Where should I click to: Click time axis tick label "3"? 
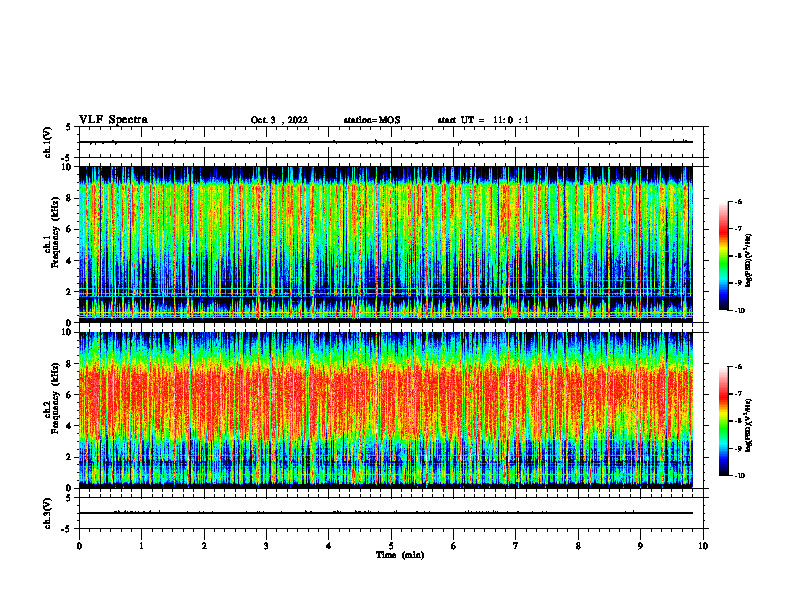266,546
